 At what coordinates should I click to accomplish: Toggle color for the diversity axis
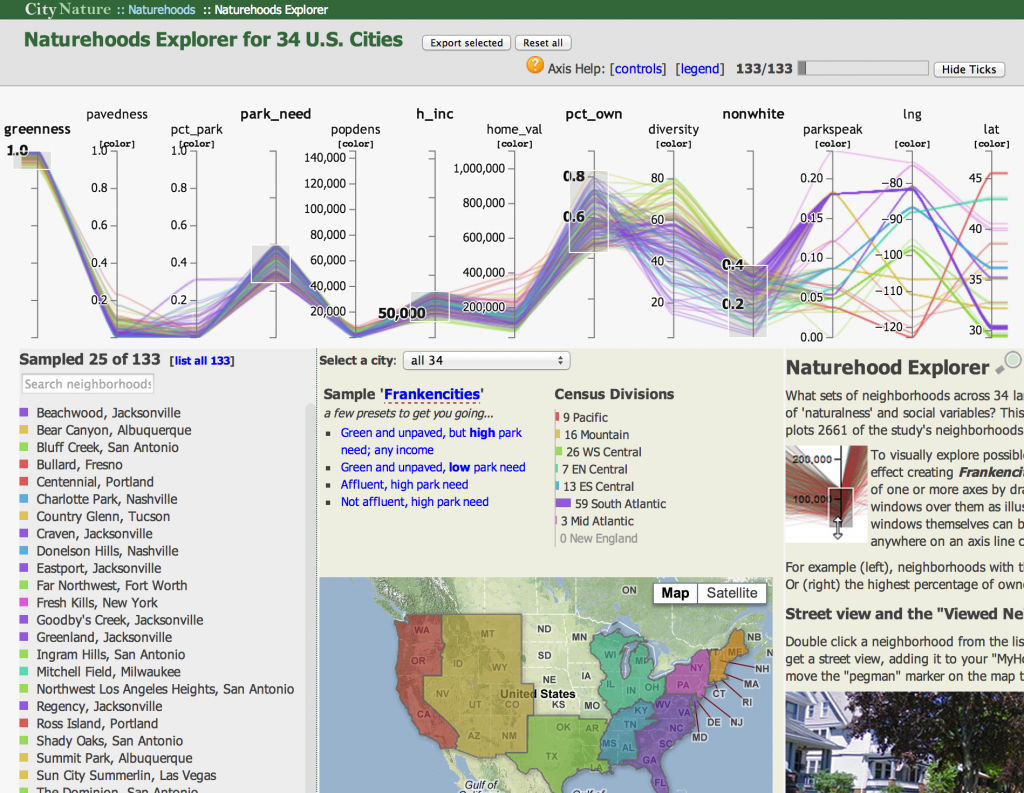click(673, 144)
